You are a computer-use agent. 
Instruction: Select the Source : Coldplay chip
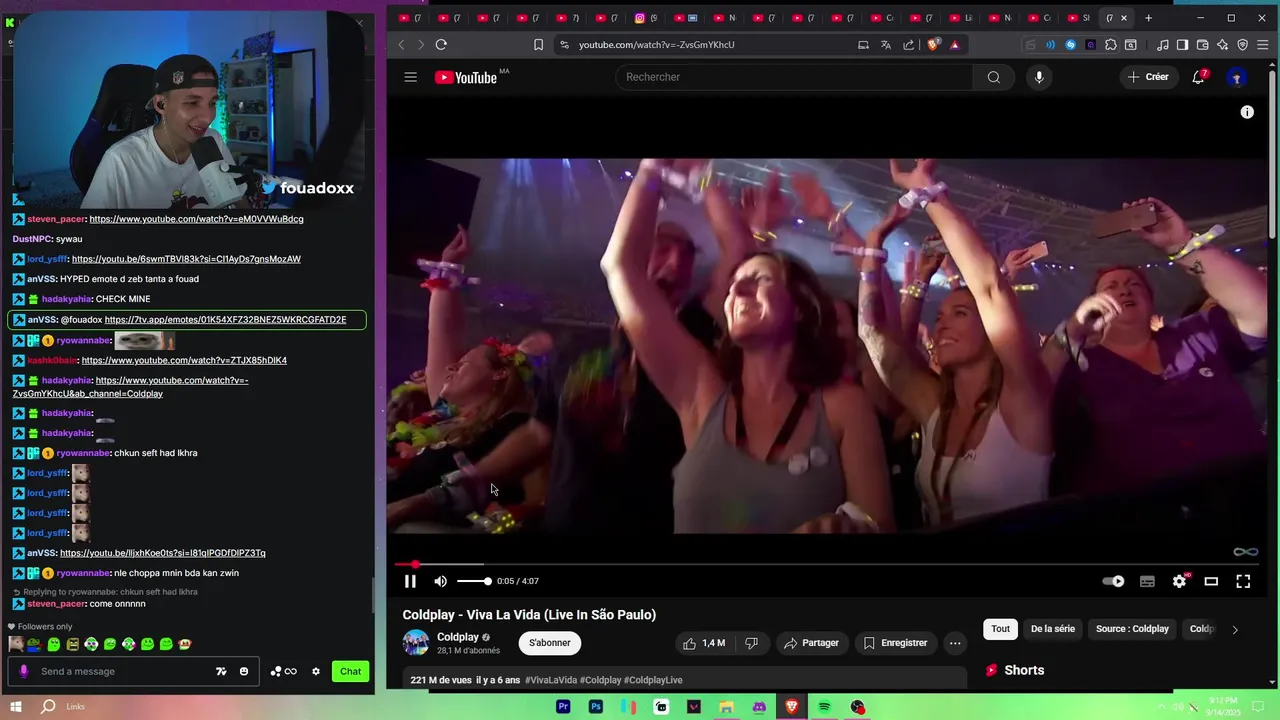(1132, 629)
